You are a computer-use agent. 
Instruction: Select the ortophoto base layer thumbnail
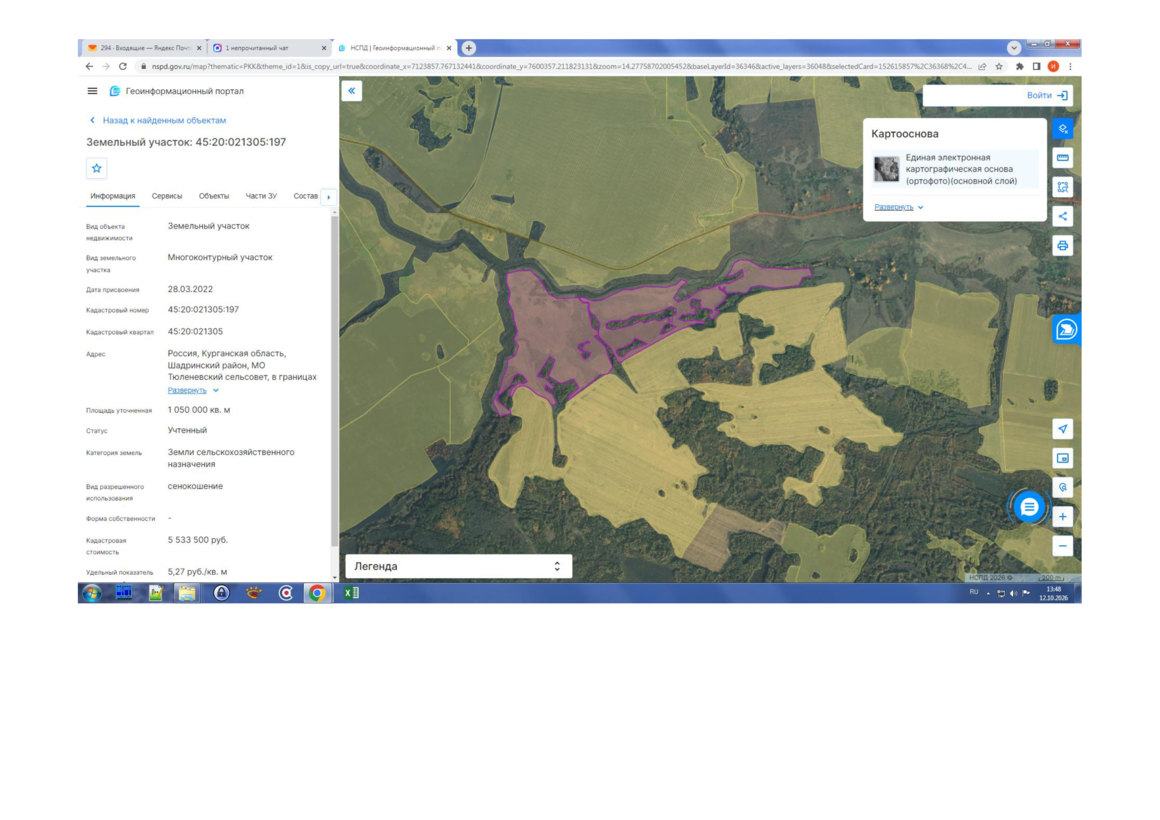tap(886, 169)
